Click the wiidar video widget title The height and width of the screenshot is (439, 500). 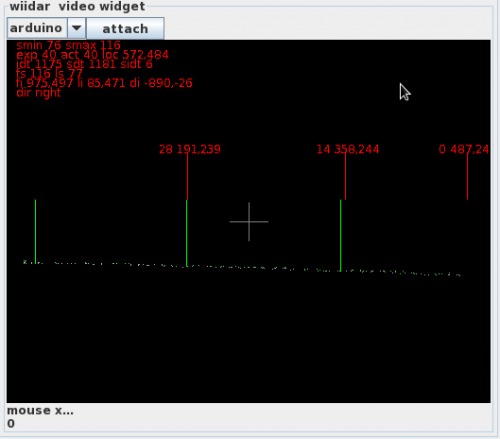click(77, 6)
